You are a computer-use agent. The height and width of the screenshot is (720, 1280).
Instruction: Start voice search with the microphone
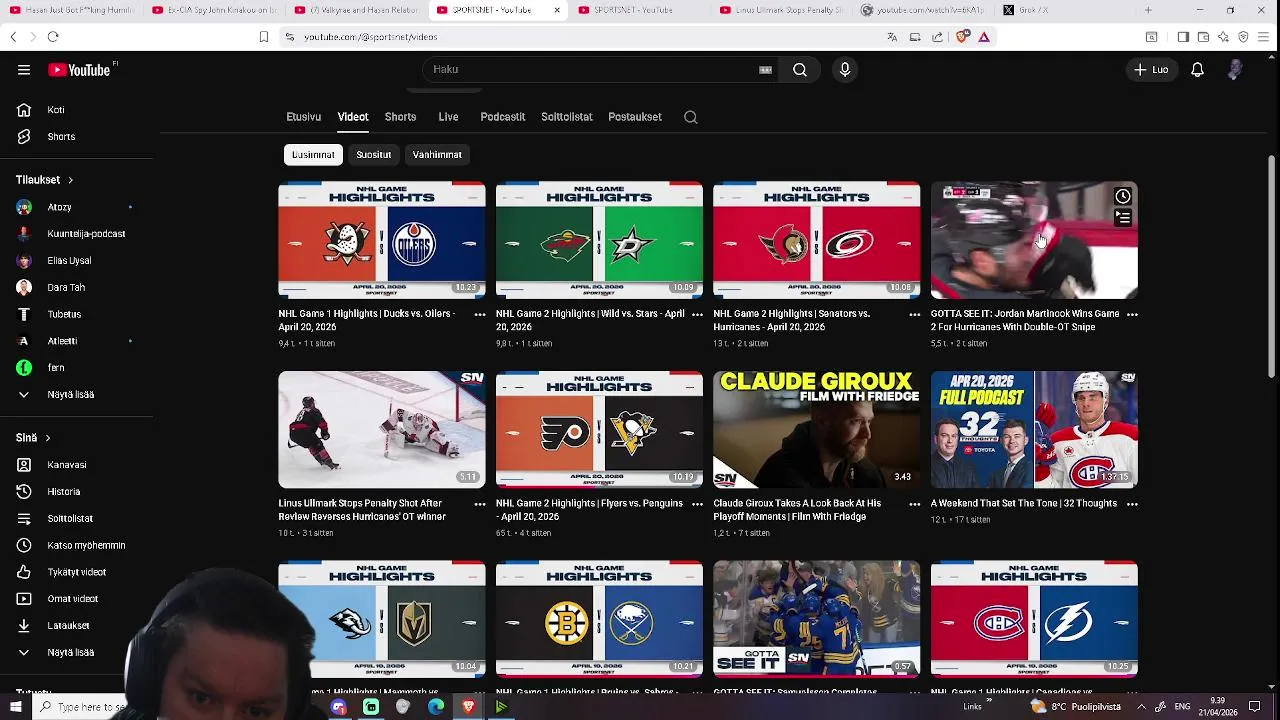point(845,70)
